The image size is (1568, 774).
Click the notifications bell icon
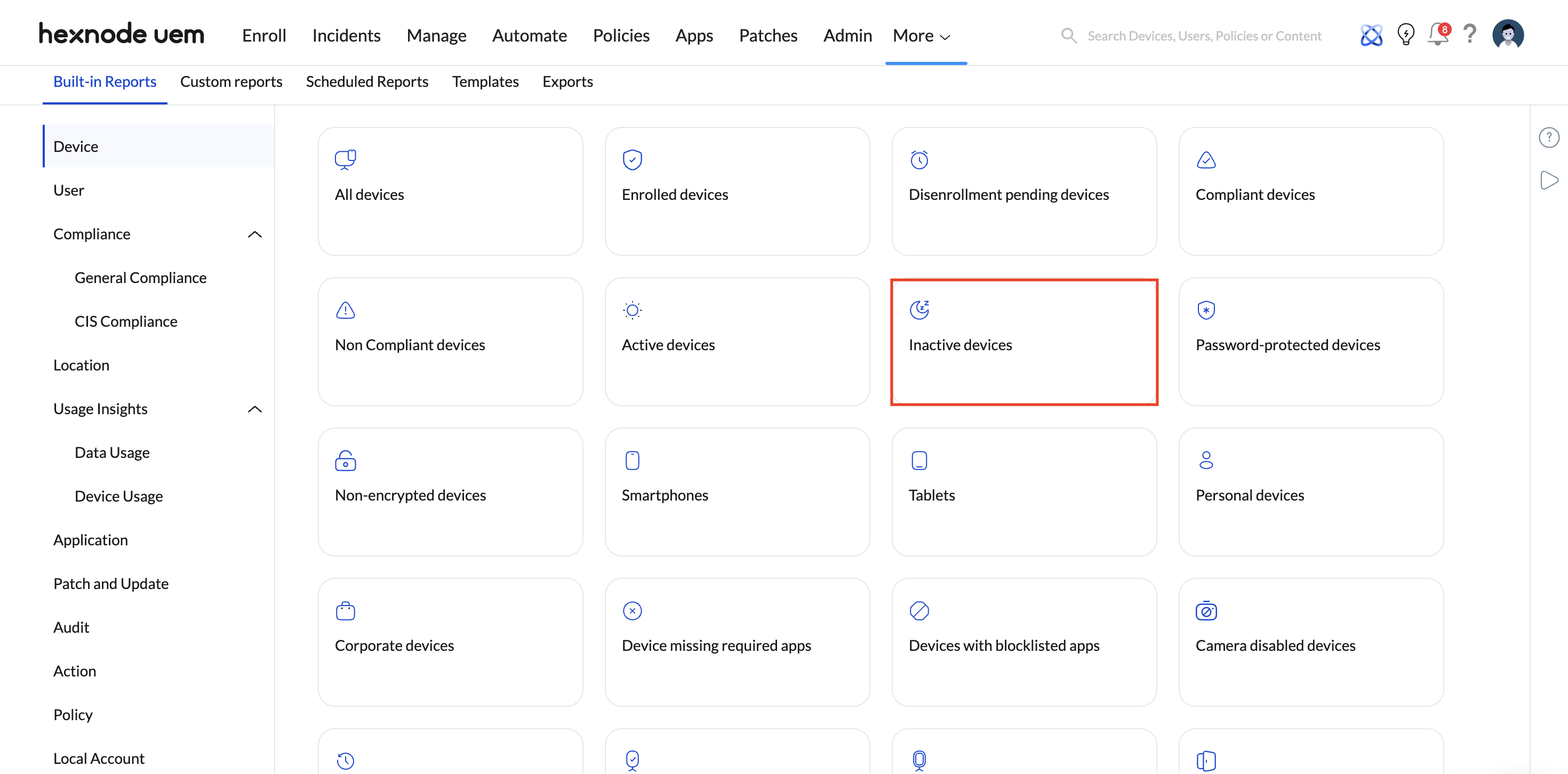(1437, 35)
